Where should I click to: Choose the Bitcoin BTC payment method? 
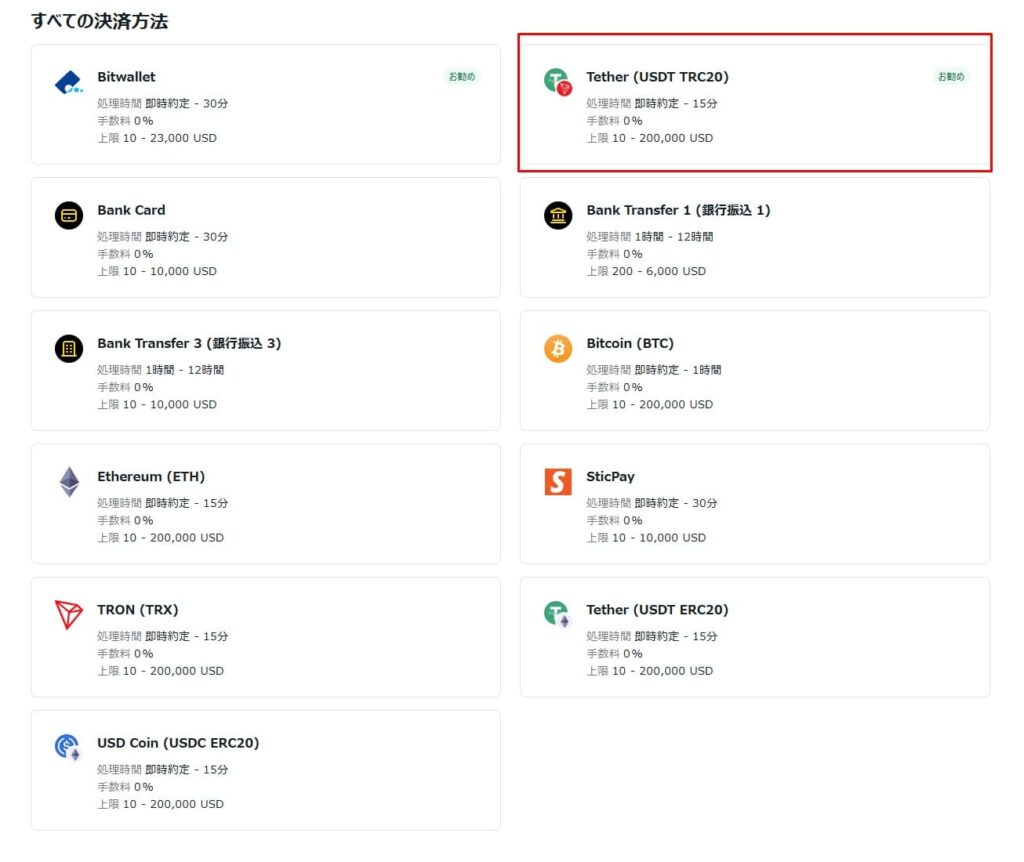click(754, 371)
